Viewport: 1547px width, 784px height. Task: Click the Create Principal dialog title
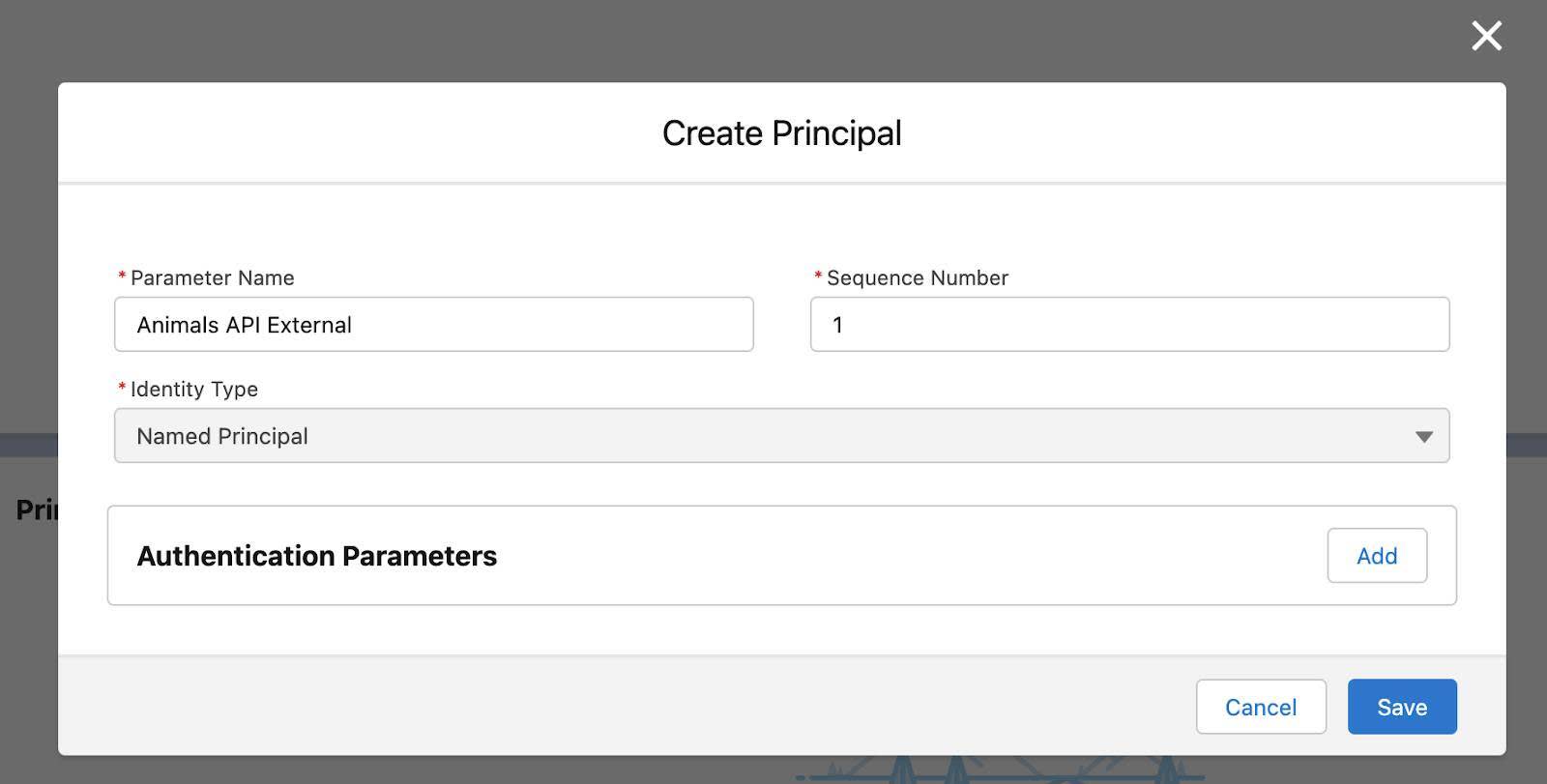pyautogui.click(x=781, y=132)
